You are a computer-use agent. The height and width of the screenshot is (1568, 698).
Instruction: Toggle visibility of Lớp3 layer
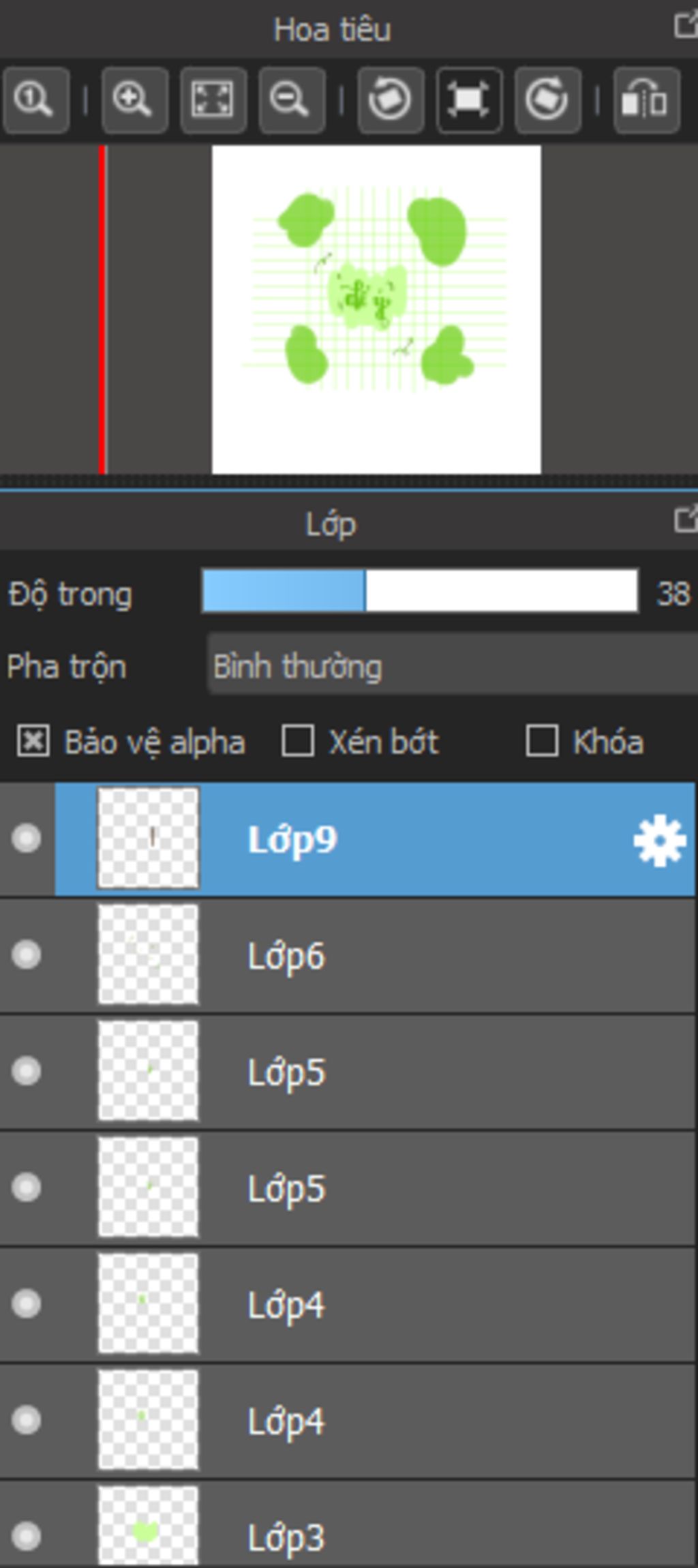point(27,1536)
